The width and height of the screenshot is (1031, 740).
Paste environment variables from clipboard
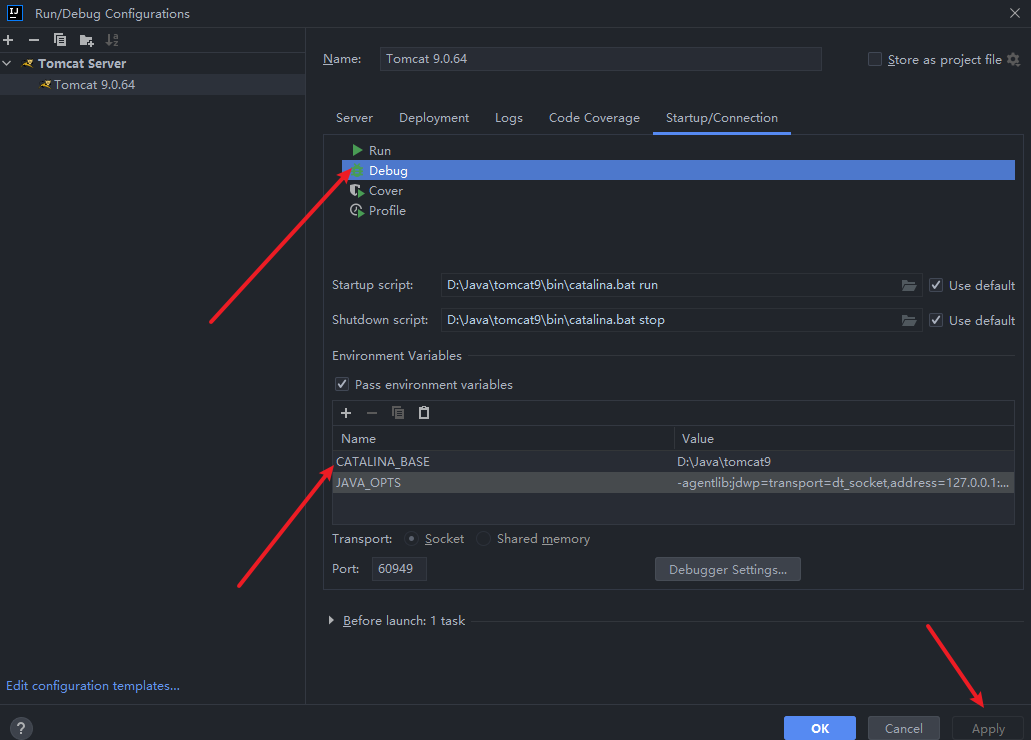coord(424,413)
